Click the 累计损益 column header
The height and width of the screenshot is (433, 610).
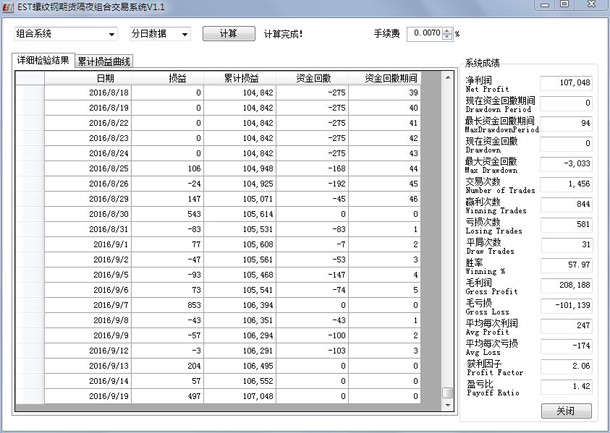tap(240, 78)
